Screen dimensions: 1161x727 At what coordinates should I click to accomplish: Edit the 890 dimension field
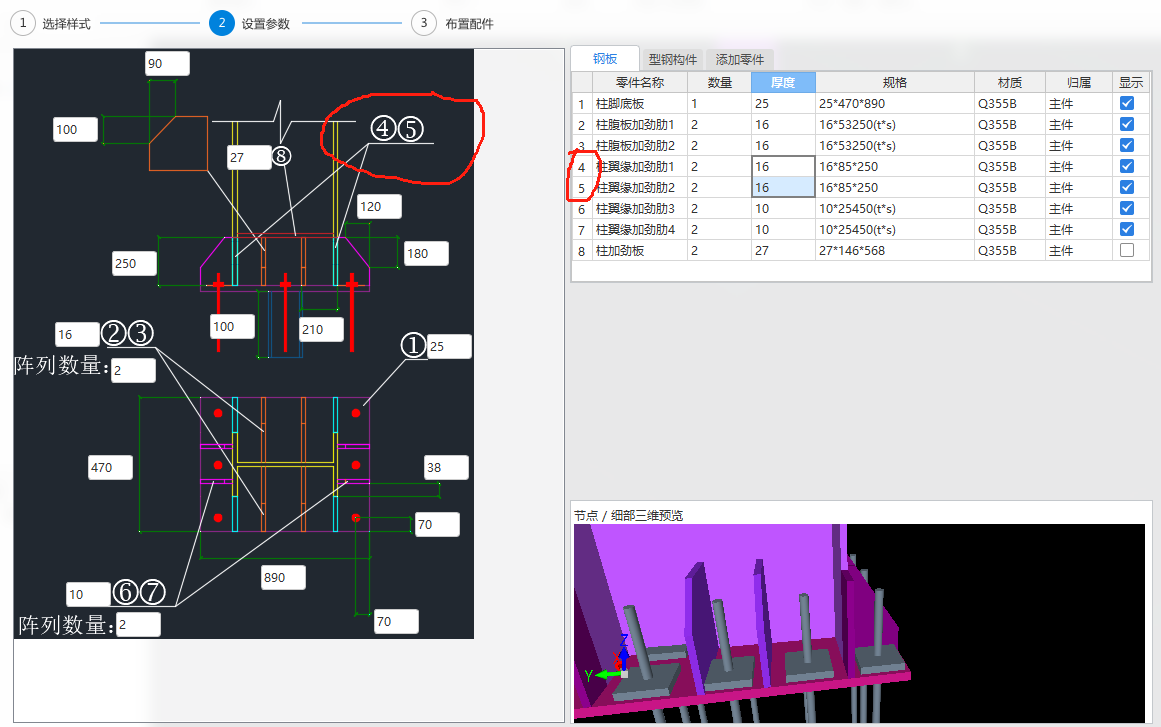pos(283,577)
